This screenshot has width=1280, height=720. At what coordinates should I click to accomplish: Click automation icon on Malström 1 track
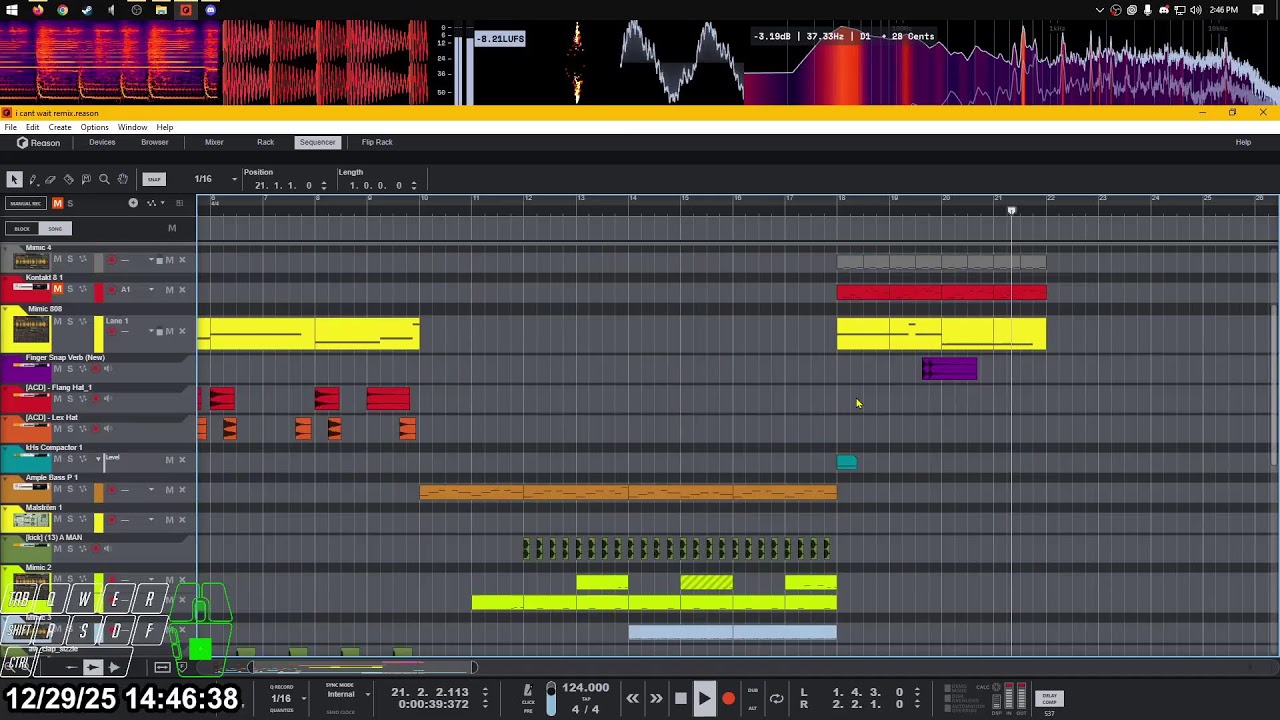(82, 519)
